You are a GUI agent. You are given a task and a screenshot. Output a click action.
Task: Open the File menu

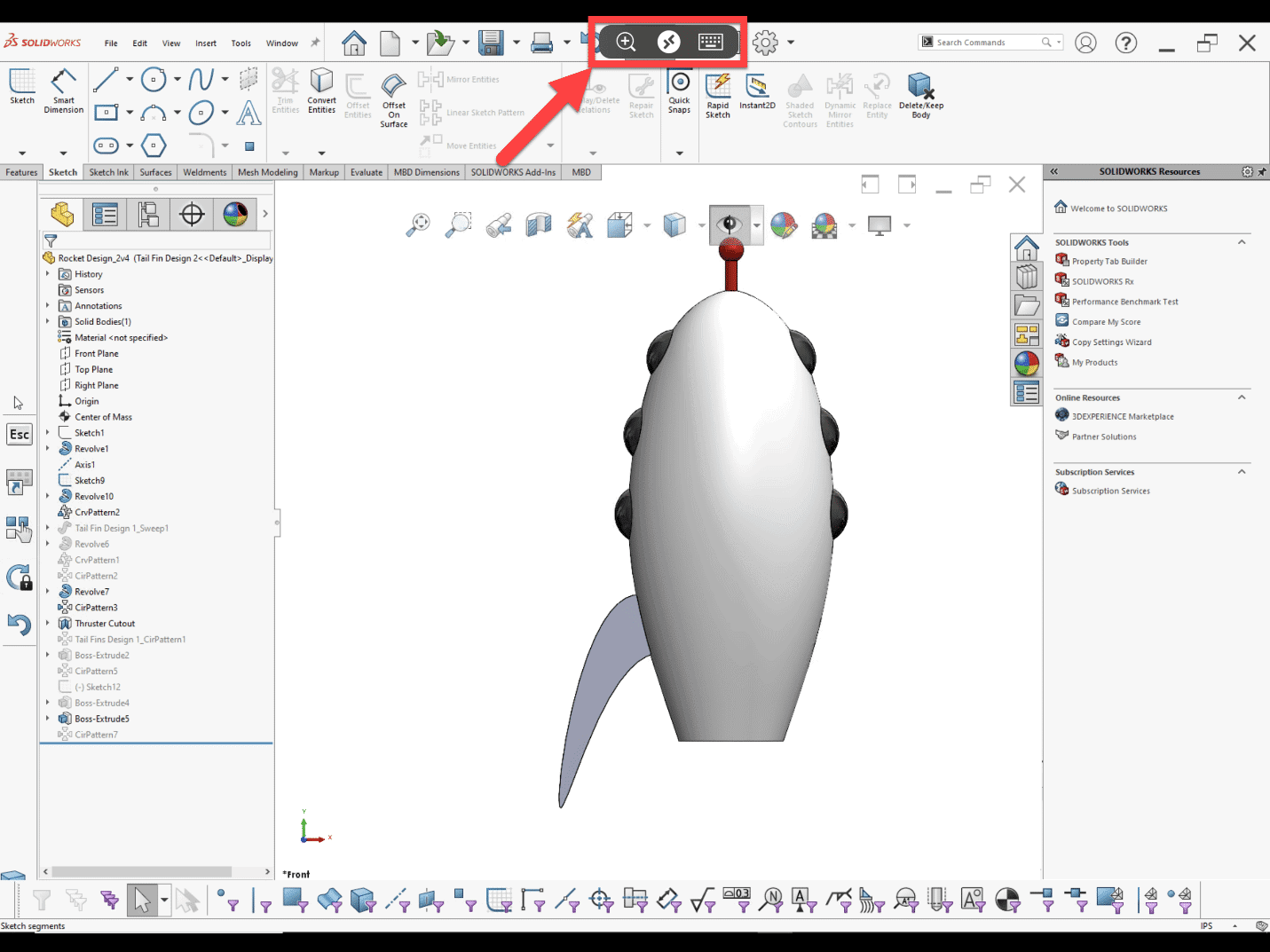111,43
